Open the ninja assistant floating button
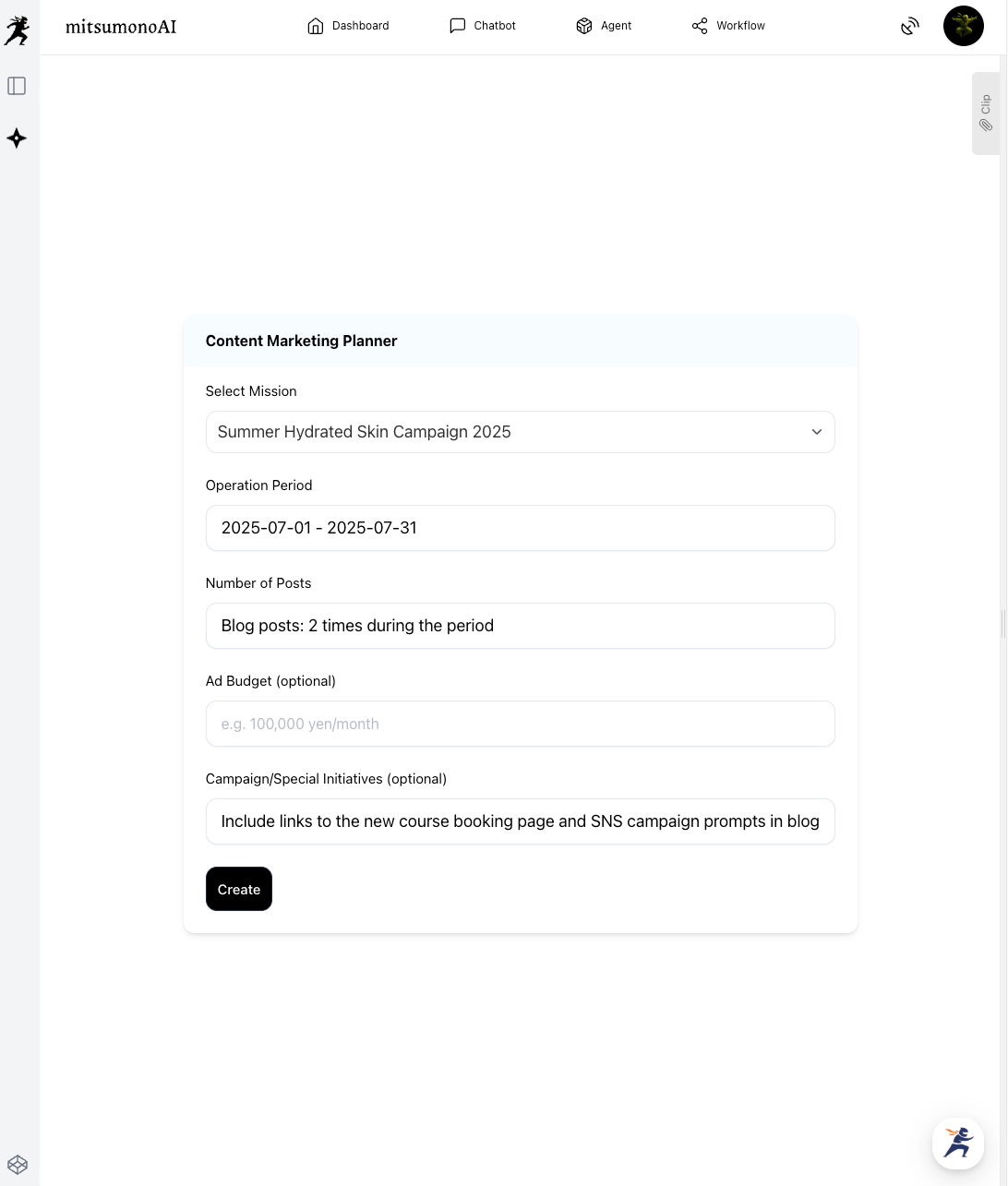Image resolution: width=1008 pixels, height=1186 pixels. (x=958, y=1143)
